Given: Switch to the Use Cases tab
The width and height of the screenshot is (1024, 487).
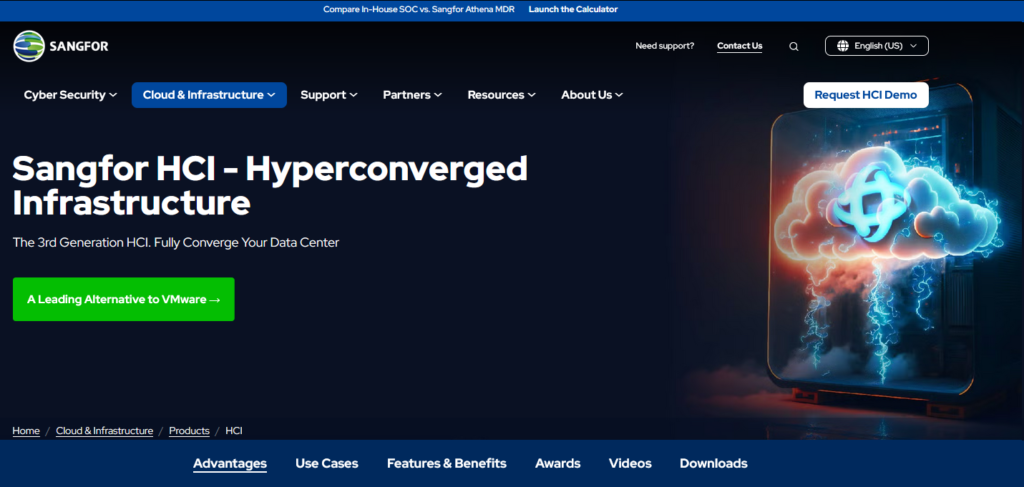Looking at the screenshot, I should (326, 464).
